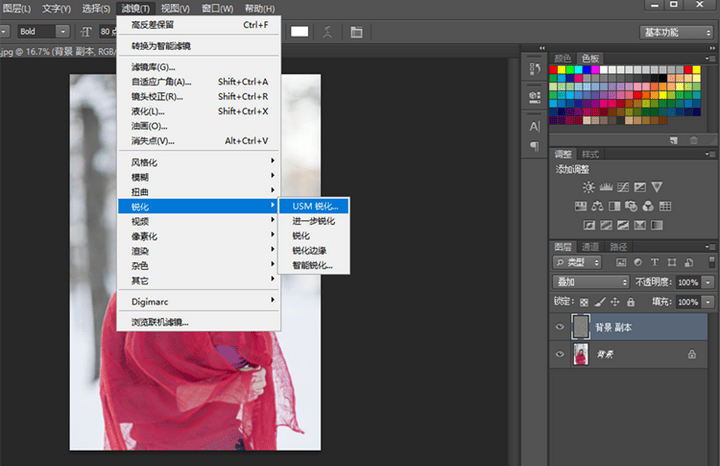Open the opacity 不透明度 slider arrow
The image size is (720, 466).
[709, 282]
